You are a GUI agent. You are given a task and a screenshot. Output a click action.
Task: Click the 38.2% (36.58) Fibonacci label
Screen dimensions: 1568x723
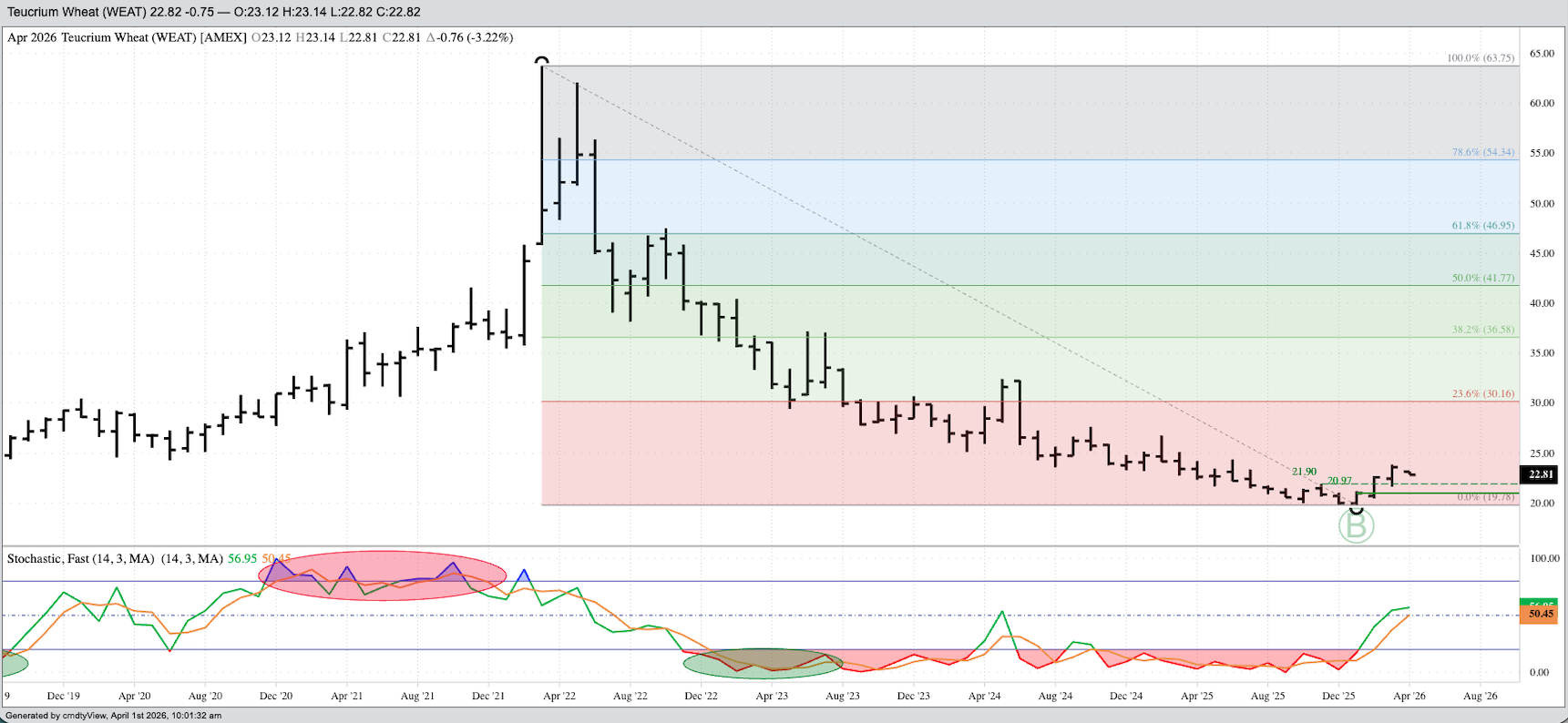point(1482,330)
